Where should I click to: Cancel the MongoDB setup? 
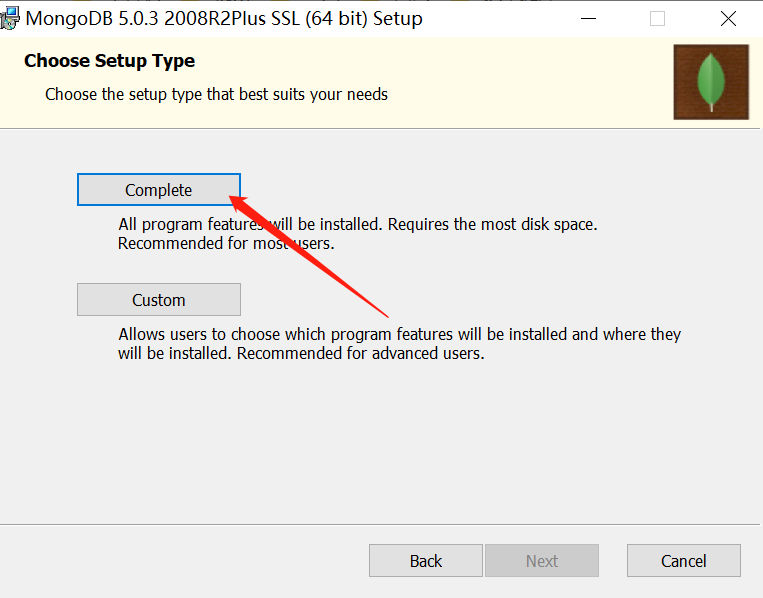click(x=684, y=561)
